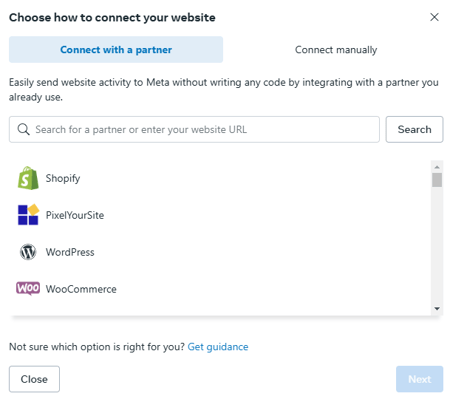Open the Get guidance link

[218, 347]
